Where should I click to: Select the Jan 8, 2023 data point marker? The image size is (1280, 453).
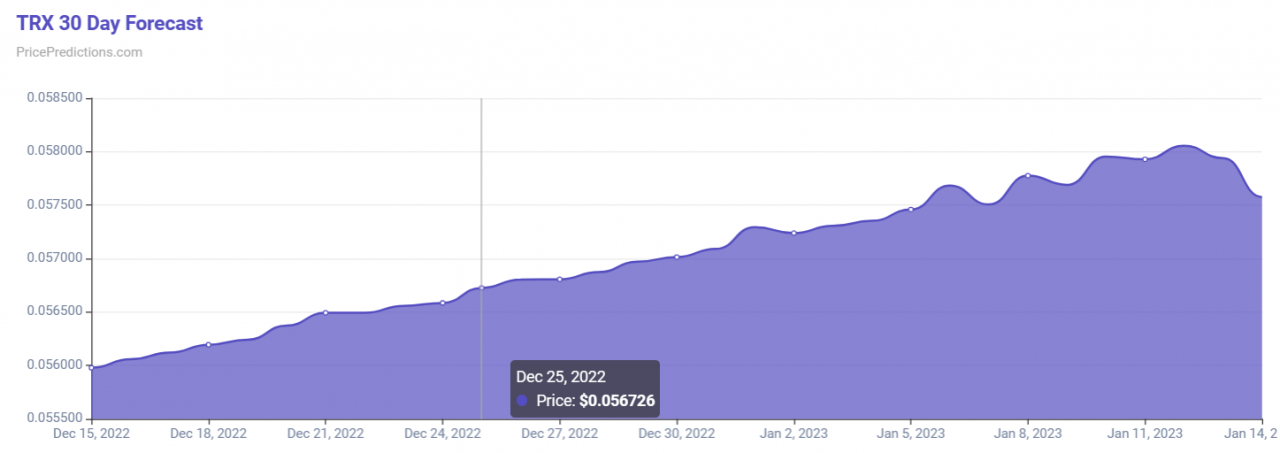pos(1027,175)
